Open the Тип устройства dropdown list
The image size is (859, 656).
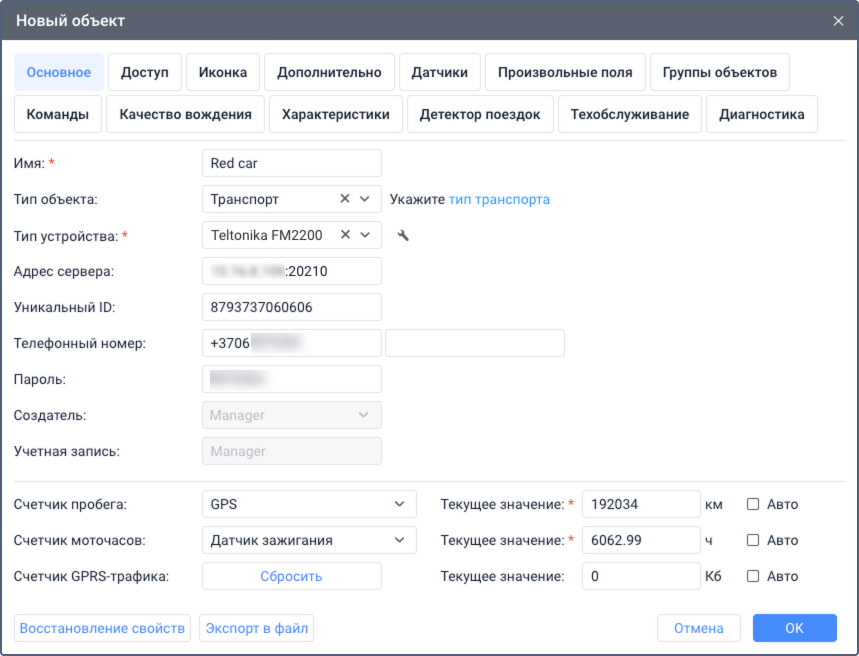[x=365, y=235]
